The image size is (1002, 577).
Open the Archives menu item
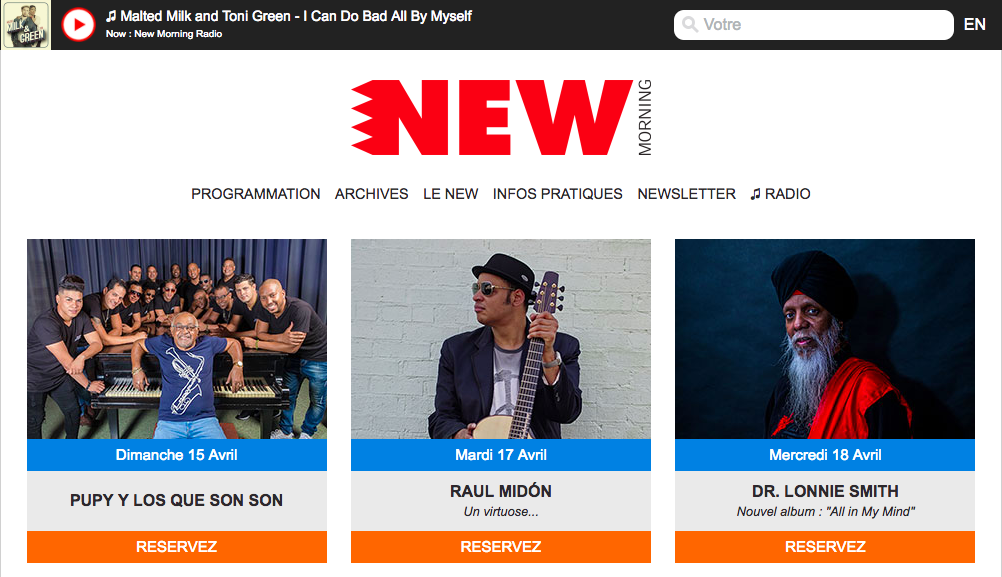pos(371,194)
